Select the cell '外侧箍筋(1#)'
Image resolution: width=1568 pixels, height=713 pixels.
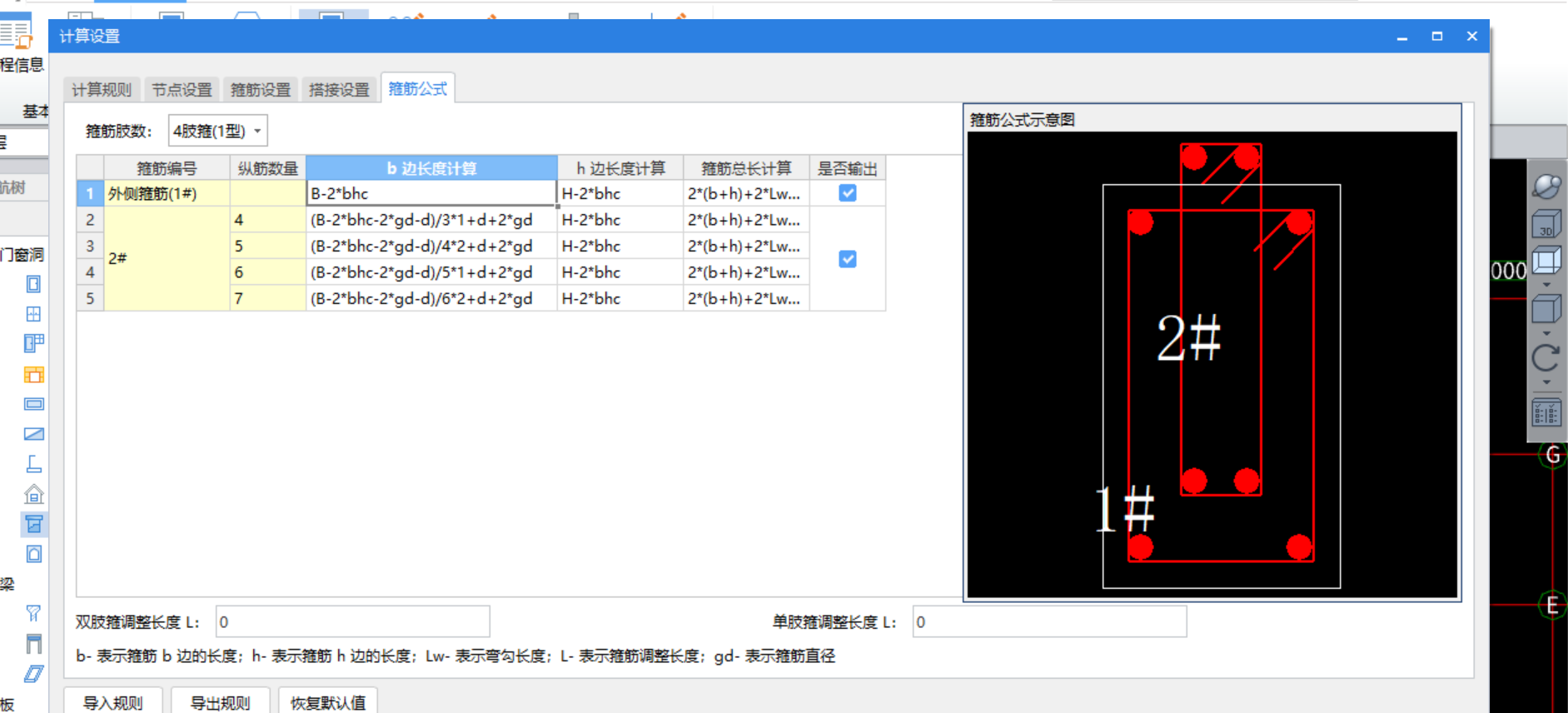click(167, 193)
